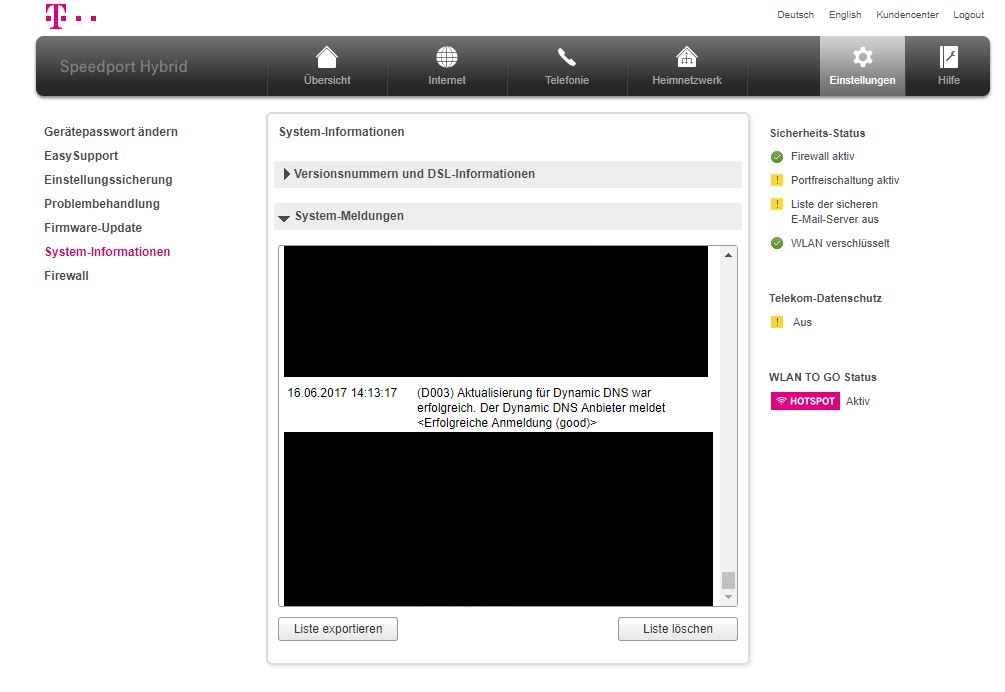Switch language to English

[x=845, y=15]
